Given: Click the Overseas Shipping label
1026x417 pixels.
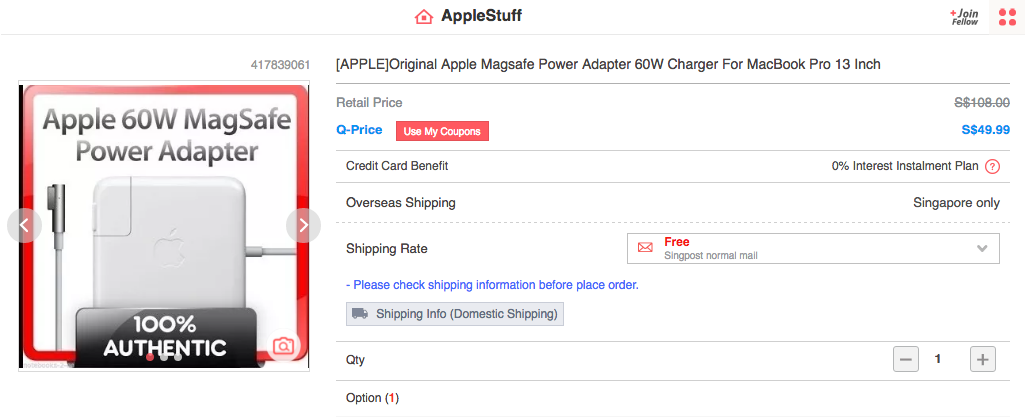Looking at the screenshot, I should (400, 203).
